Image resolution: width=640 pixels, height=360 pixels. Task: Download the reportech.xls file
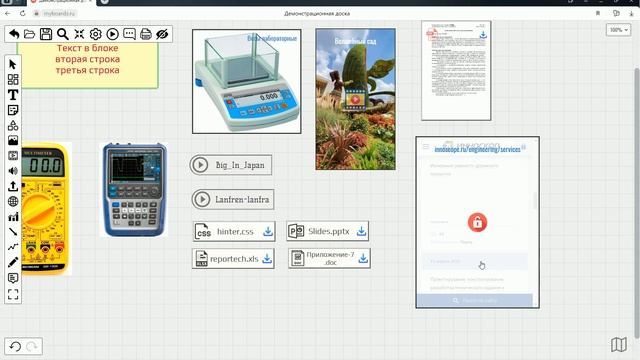(267, 259)
